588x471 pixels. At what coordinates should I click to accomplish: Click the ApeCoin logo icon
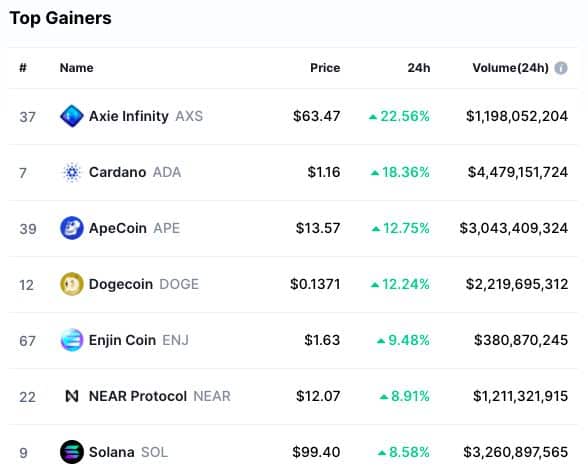tap(72, 228)
